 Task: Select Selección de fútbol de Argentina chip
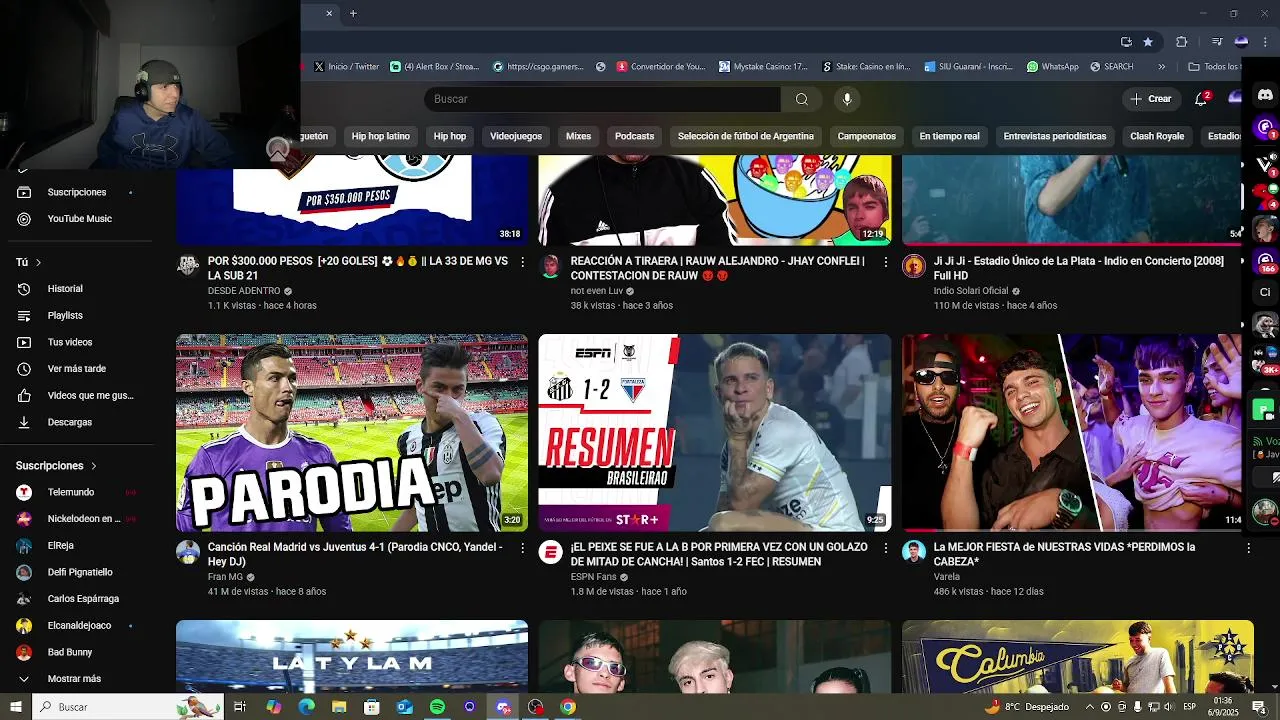(x=746, y=136)
